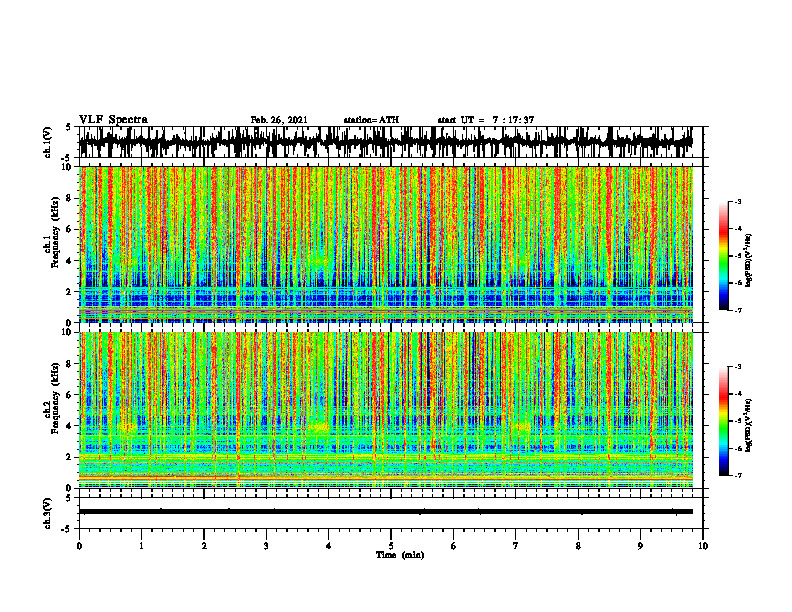This screenshot has width=792, height=612.
Task: Click time axis tick label "1"
Action: click(141, 546)
